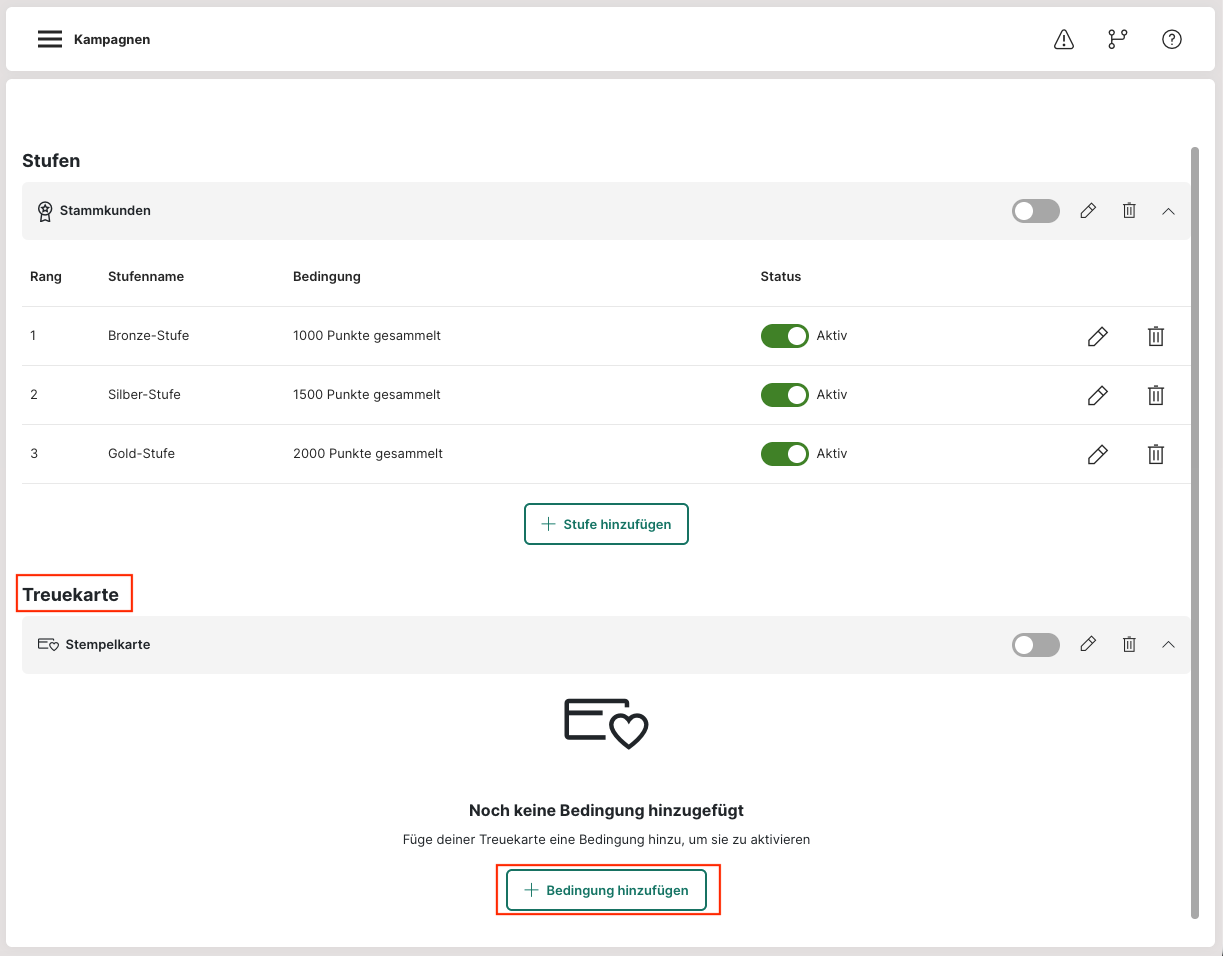This screenshot has width=1223, height=956.
Task: Collapse the Stammkunden section chevron
Action: pos(1168,211)
